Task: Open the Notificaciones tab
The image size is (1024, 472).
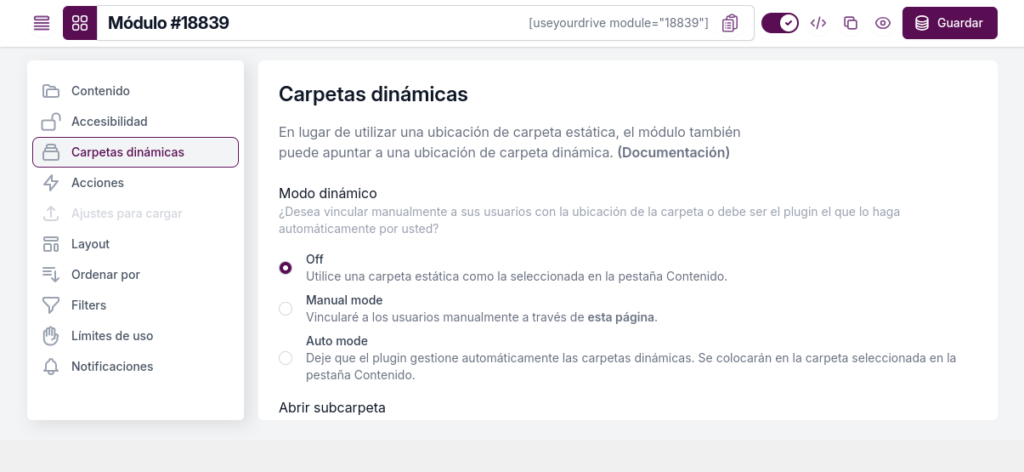Action: (x=135, y=366)
